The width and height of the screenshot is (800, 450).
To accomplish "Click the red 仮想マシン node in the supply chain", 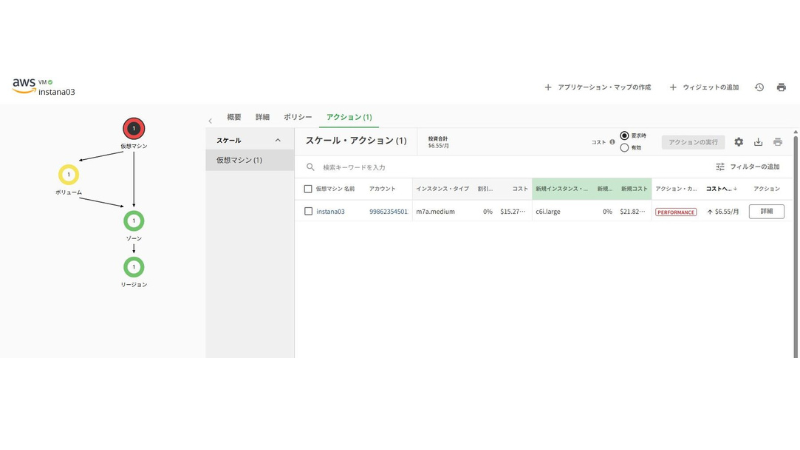I will [134, 128].
